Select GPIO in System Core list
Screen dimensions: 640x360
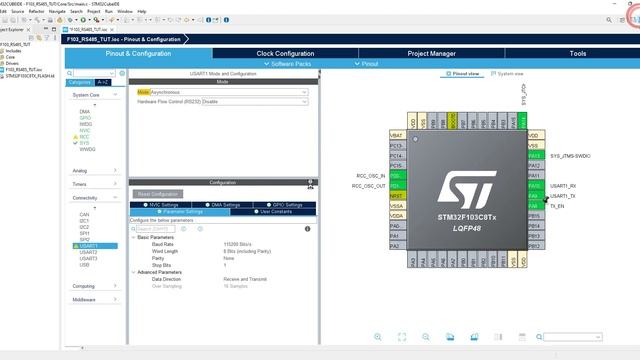tap(85, 118)
